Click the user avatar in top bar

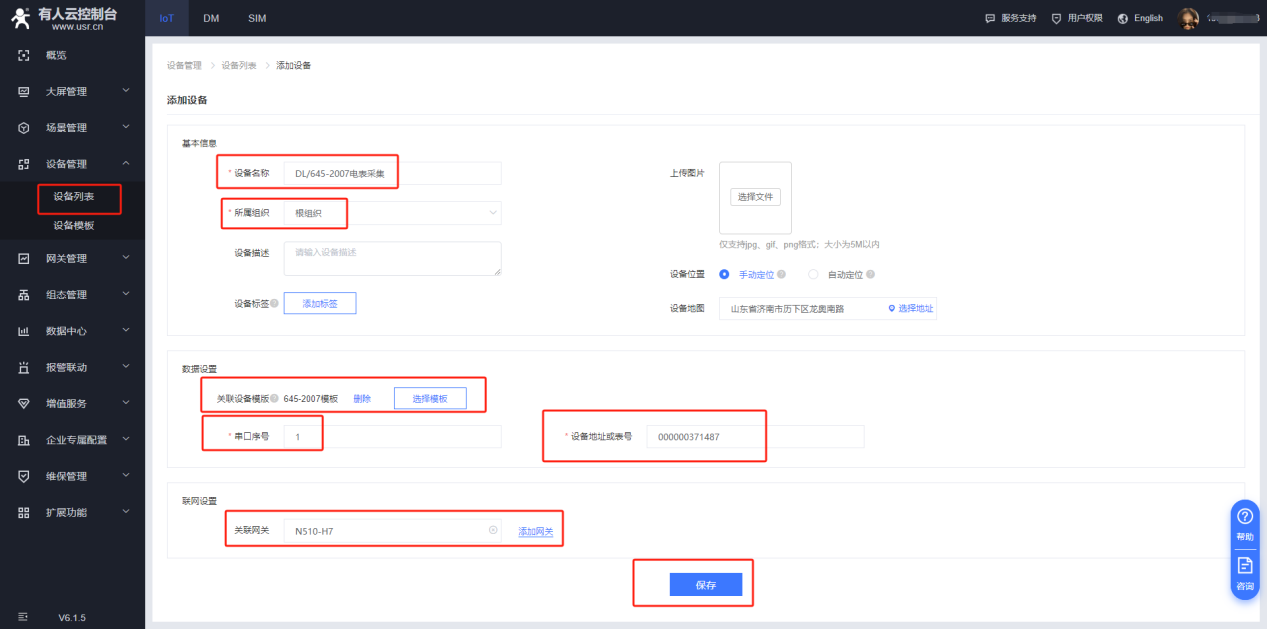[x=1188, y=18]
